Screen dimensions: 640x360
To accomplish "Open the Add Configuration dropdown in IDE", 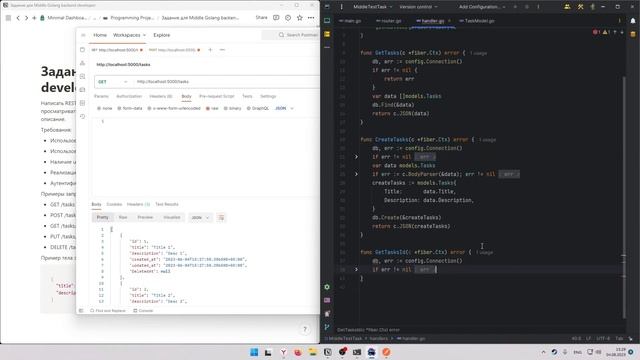I will click(482, 7).
